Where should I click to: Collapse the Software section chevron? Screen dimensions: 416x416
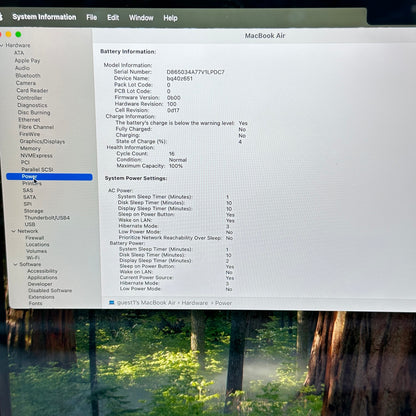15,264
